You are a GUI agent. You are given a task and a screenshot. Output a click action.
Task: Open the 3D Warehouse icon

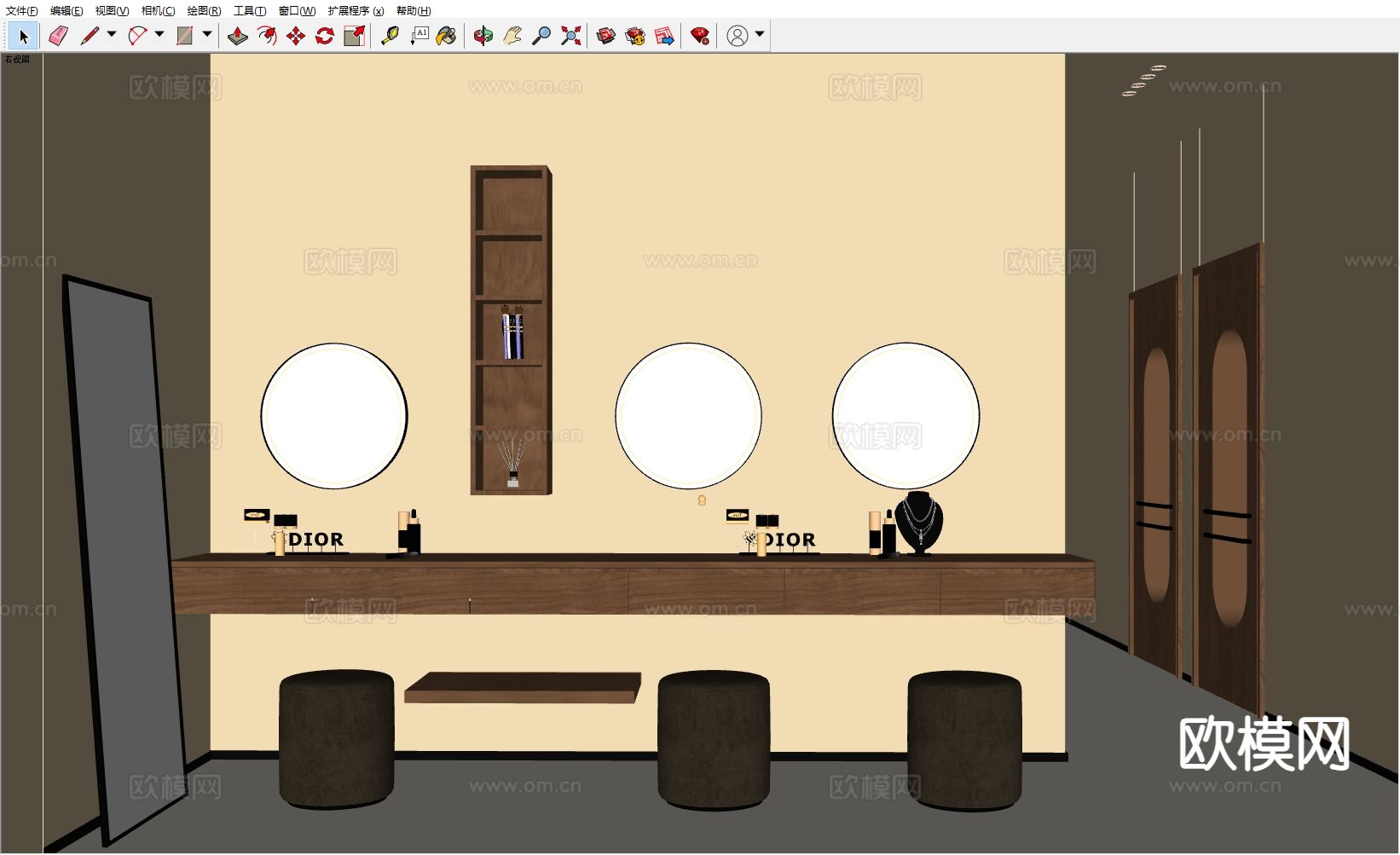point(606,36)
